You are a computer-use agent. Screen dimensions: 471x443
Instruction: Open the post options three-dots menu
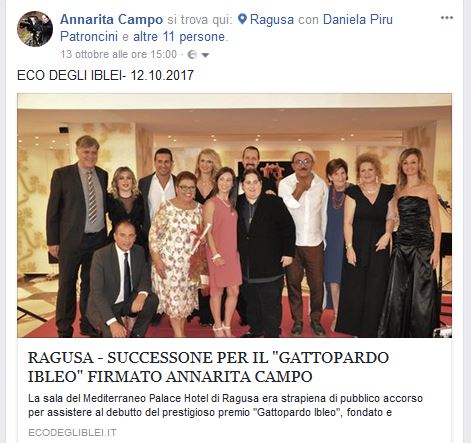coord(447,18)
